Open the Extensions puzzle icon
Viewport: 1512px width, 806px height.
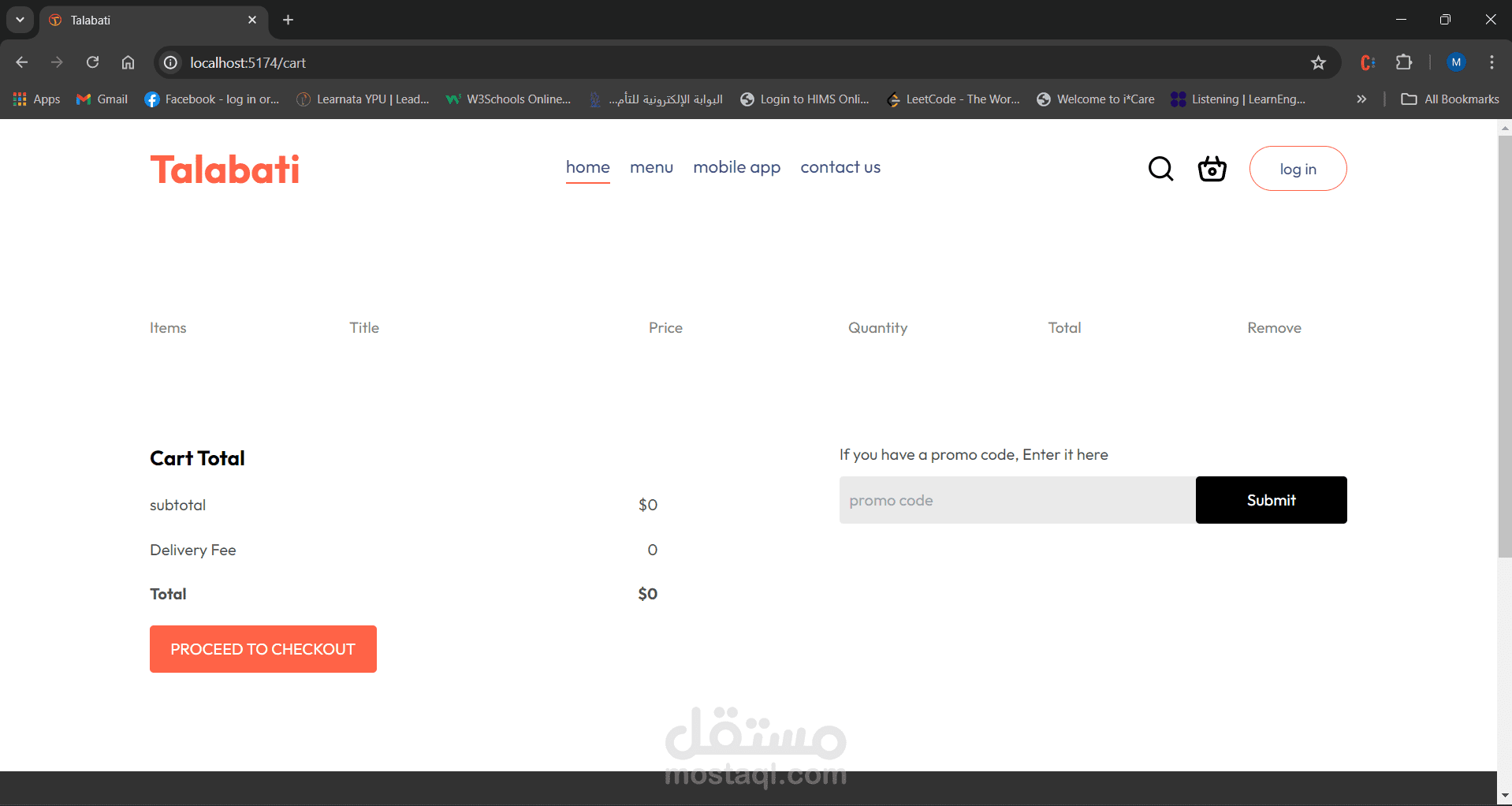(x=1404, y=62)
